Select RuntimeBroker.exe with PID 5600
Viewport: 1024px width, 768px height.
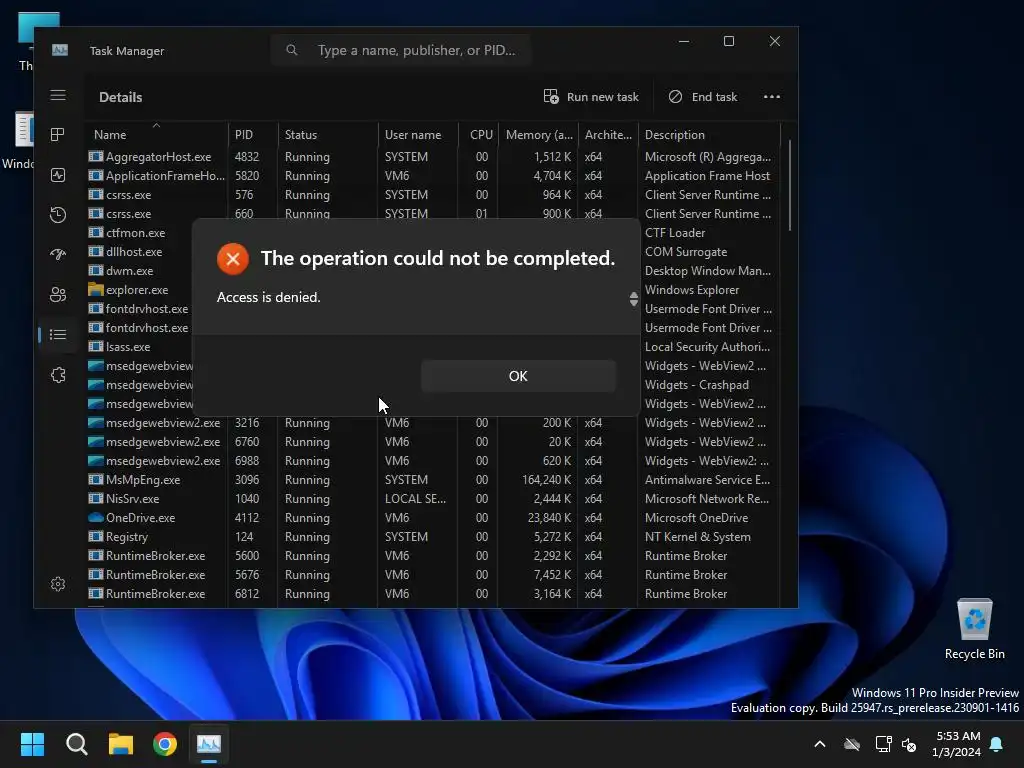[432, 555]
